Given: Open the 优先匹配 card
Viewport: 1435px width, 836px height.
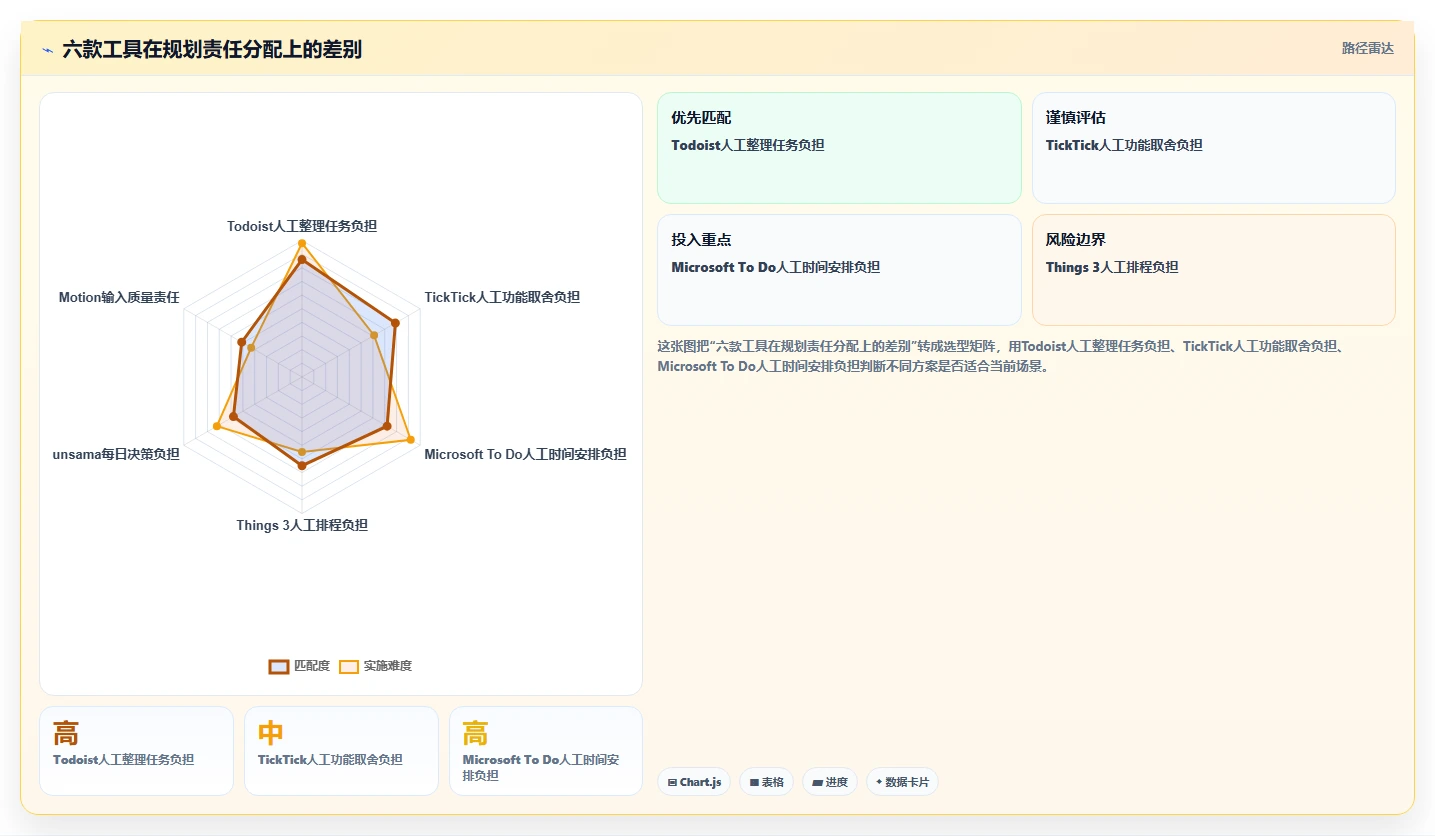Looking at the screenshot, I should coord(839,148).
